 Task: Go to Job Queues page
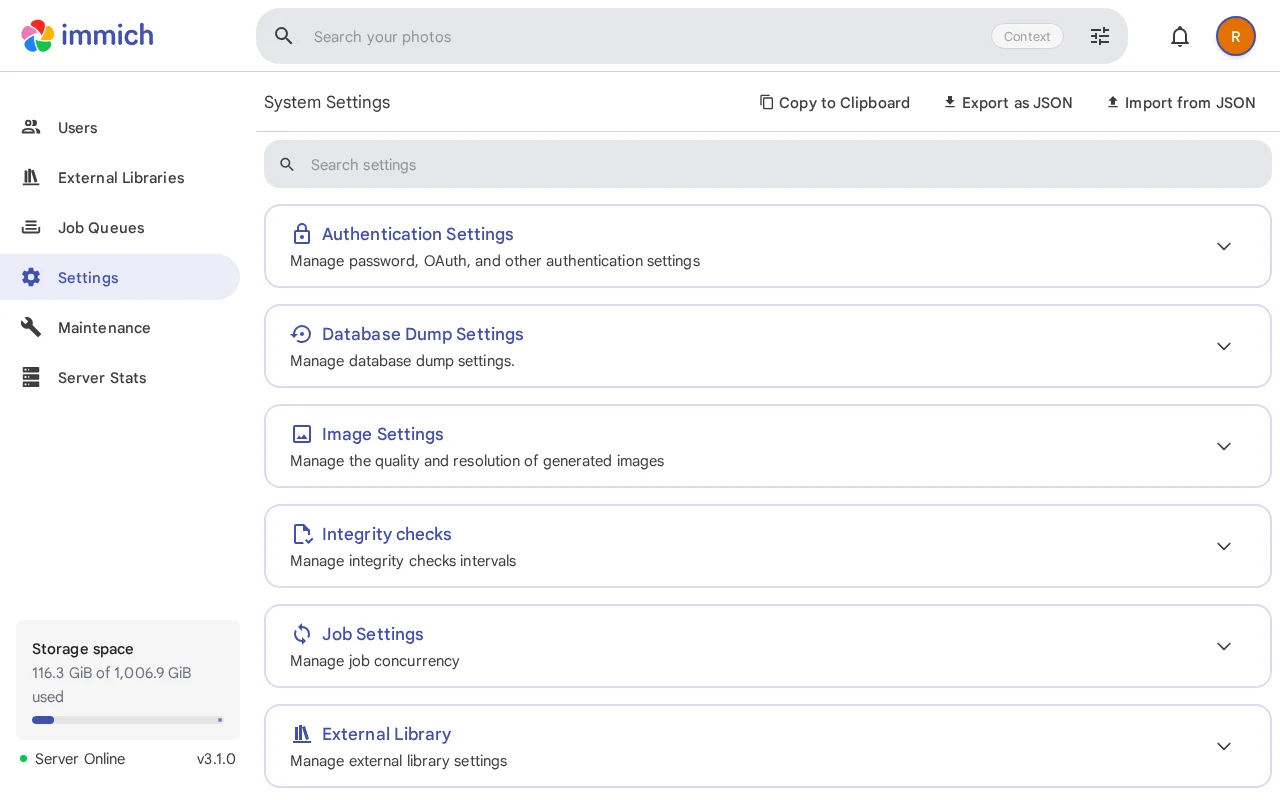coord(120,227)
